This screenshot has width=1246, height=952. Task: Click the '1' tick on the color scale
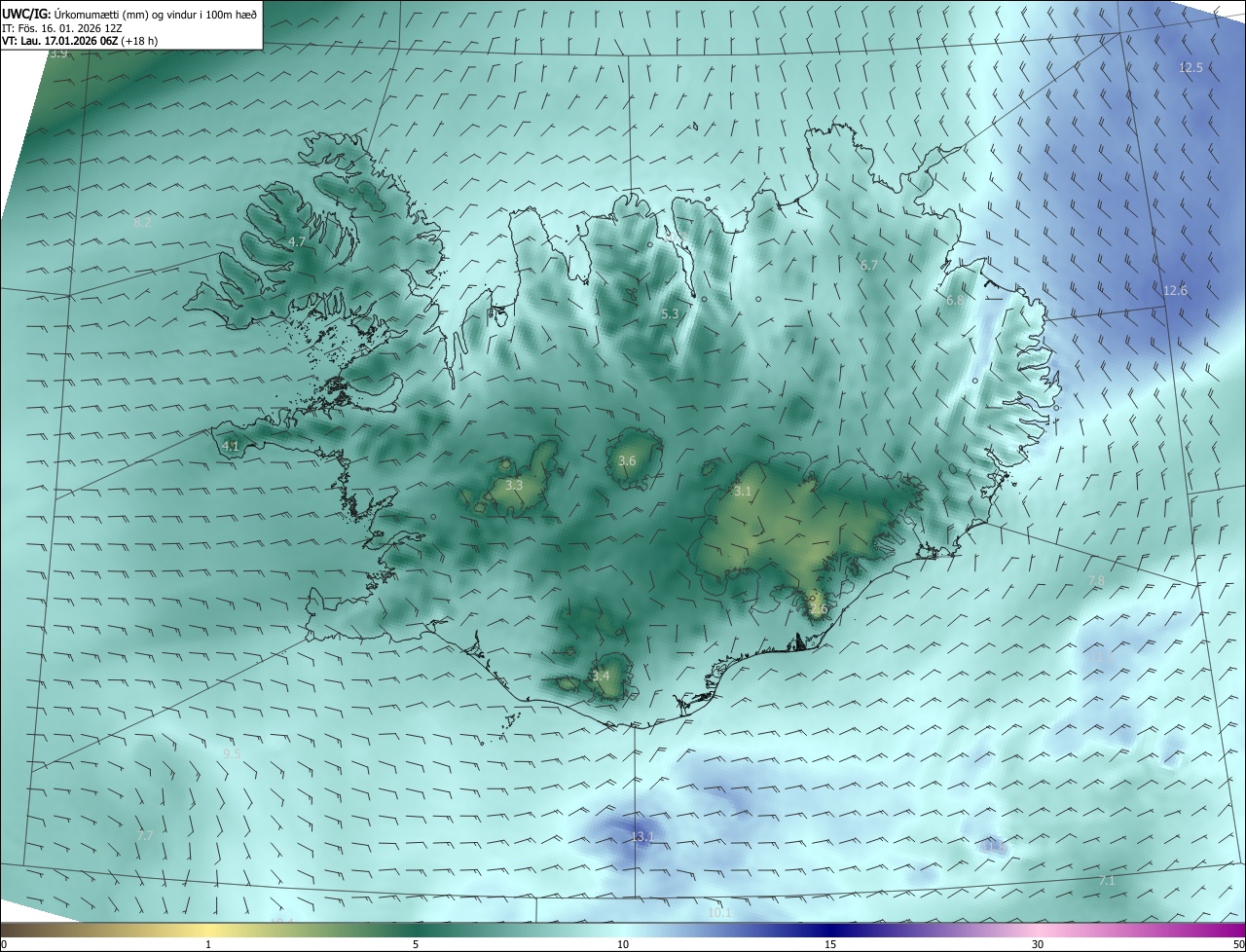pos(208,944)
